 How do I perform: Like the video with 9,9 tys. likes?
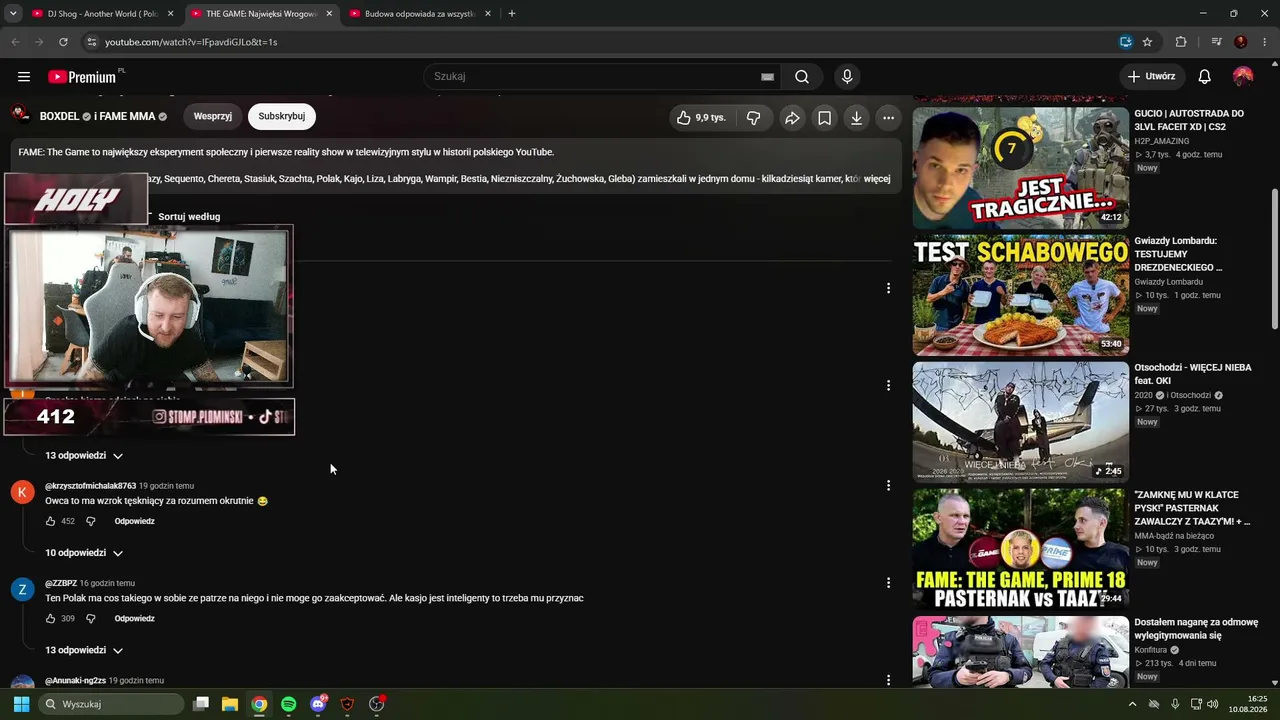(700, 118)
